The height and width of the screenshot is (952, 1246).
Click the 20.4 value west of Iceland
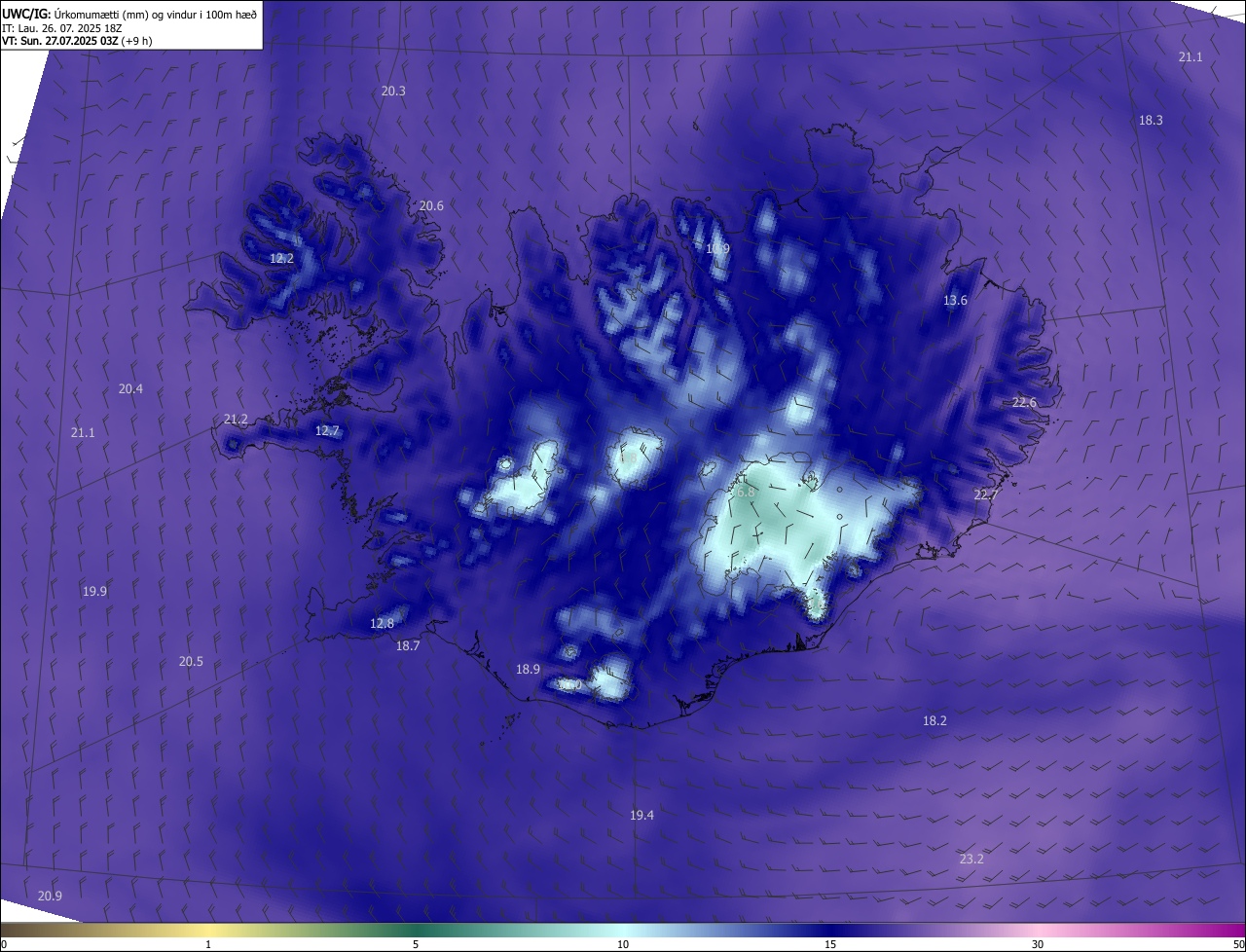[130, 388]
